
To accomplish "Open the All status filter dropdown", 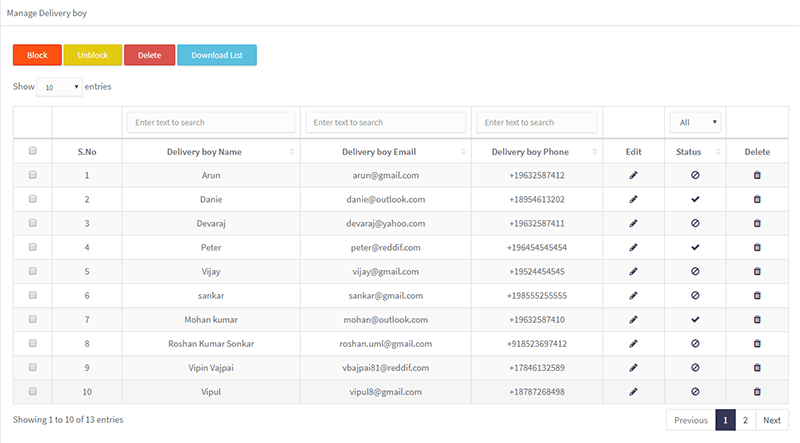I will pos(695,122).
